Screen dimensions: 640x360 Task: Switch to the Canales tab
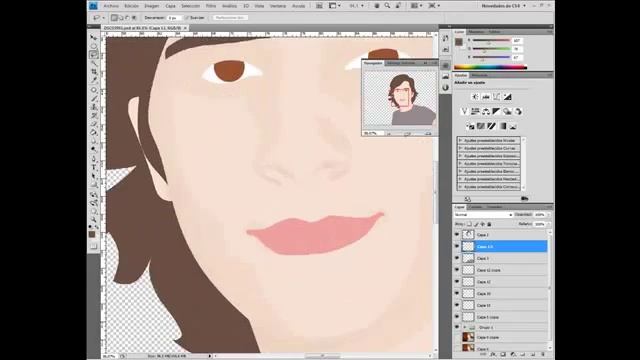475,207
